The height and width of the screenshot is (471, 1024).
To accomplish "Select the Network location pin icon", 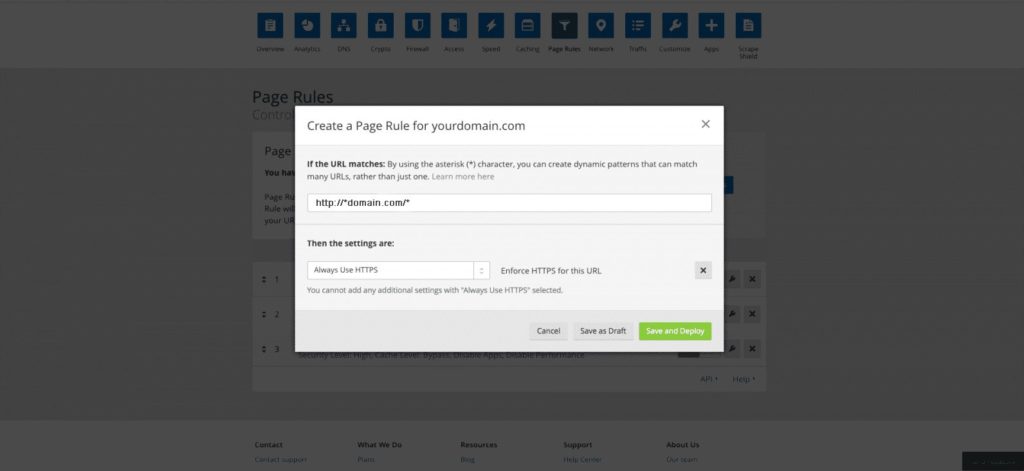I will 601,25.
